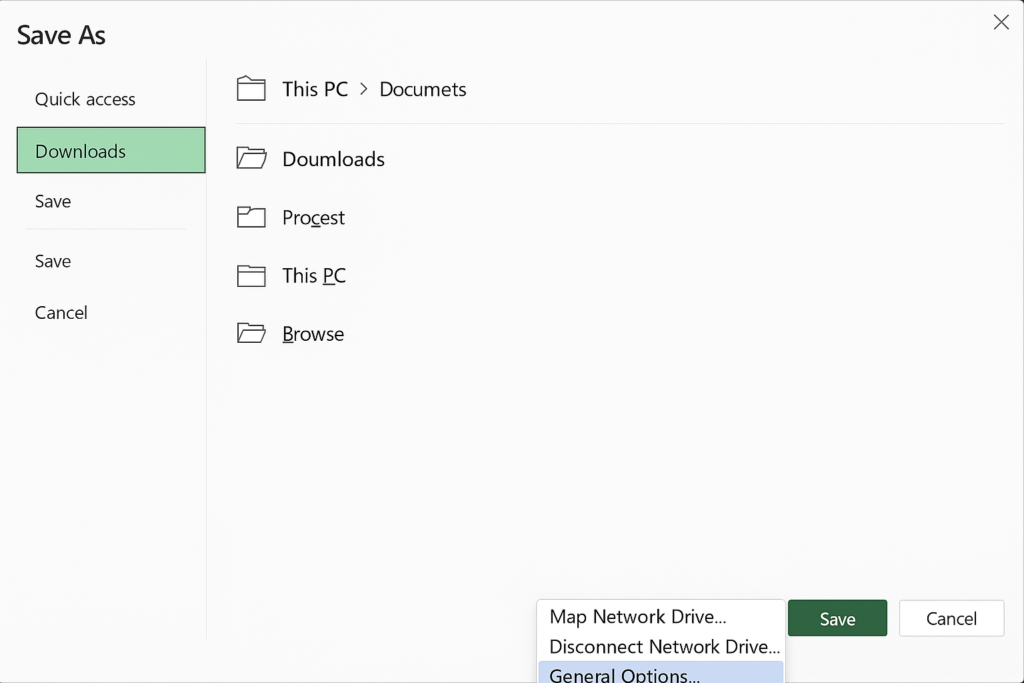Click the open folder icon next to Doumloads

click(251, 158)
